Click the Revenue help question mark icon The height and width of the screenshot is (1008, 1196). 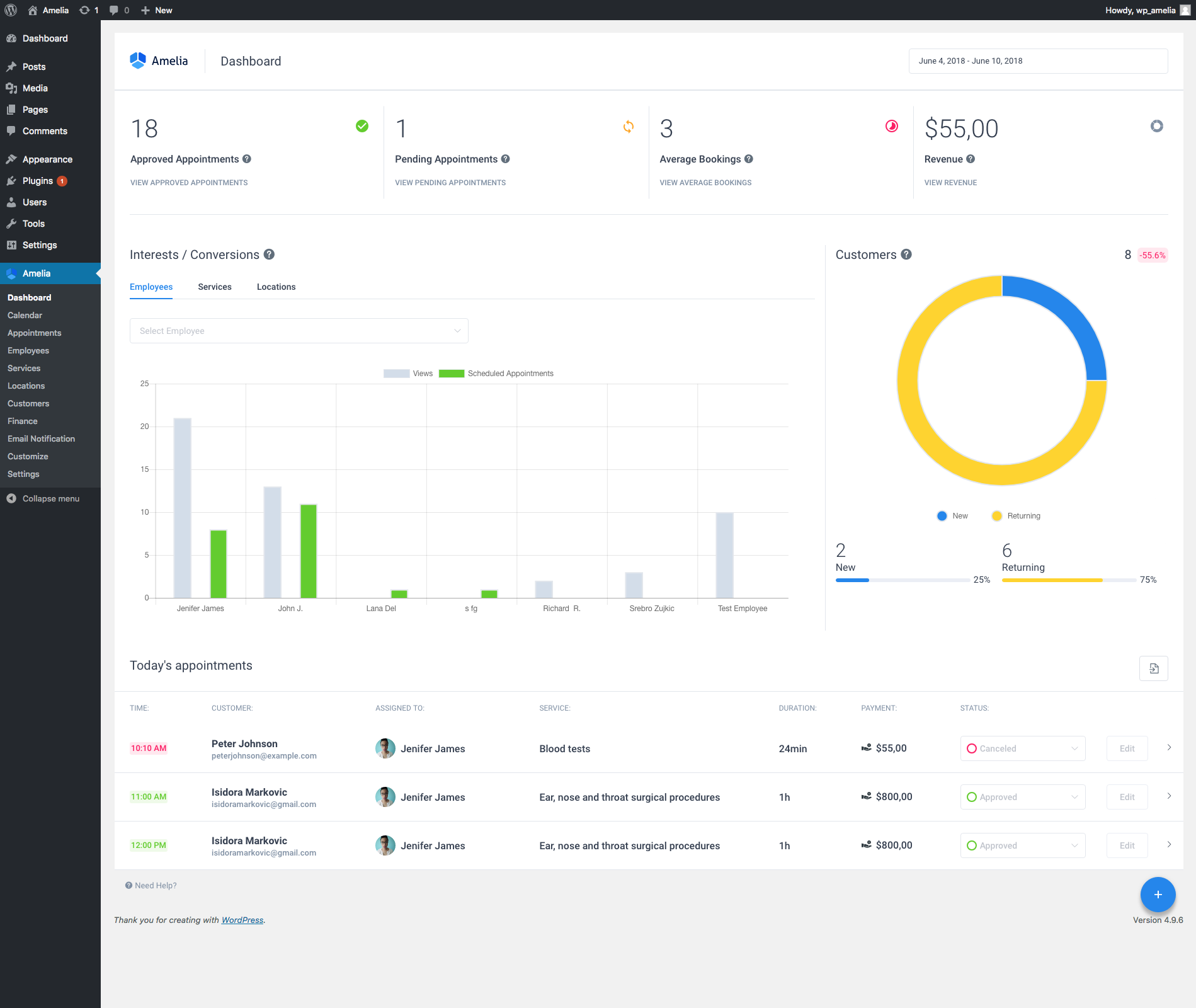point(970,159)
